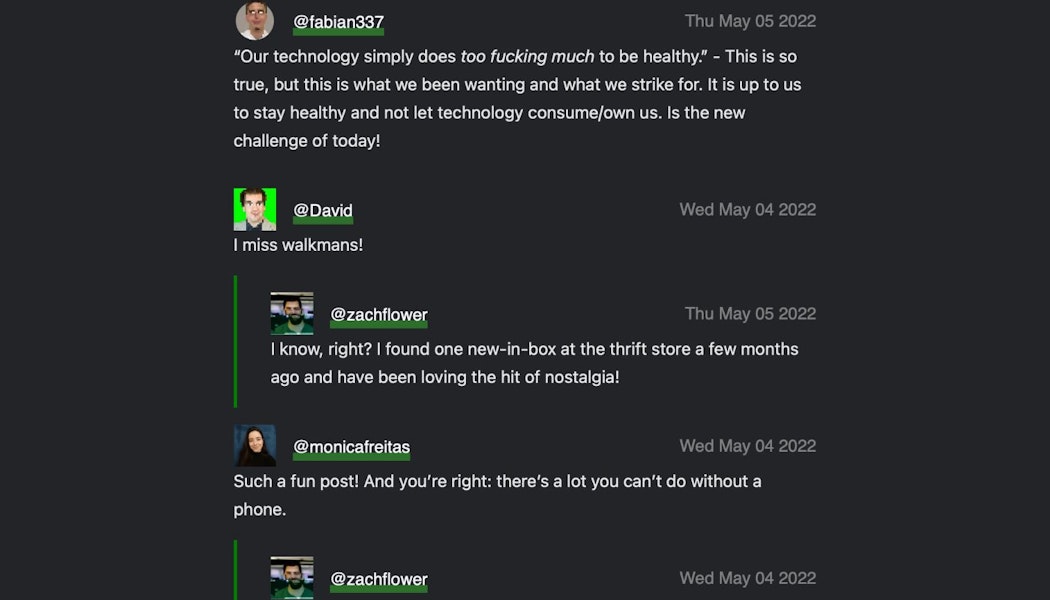
Task: Open the @fabian337 profile link
Action: coord(338,22)
